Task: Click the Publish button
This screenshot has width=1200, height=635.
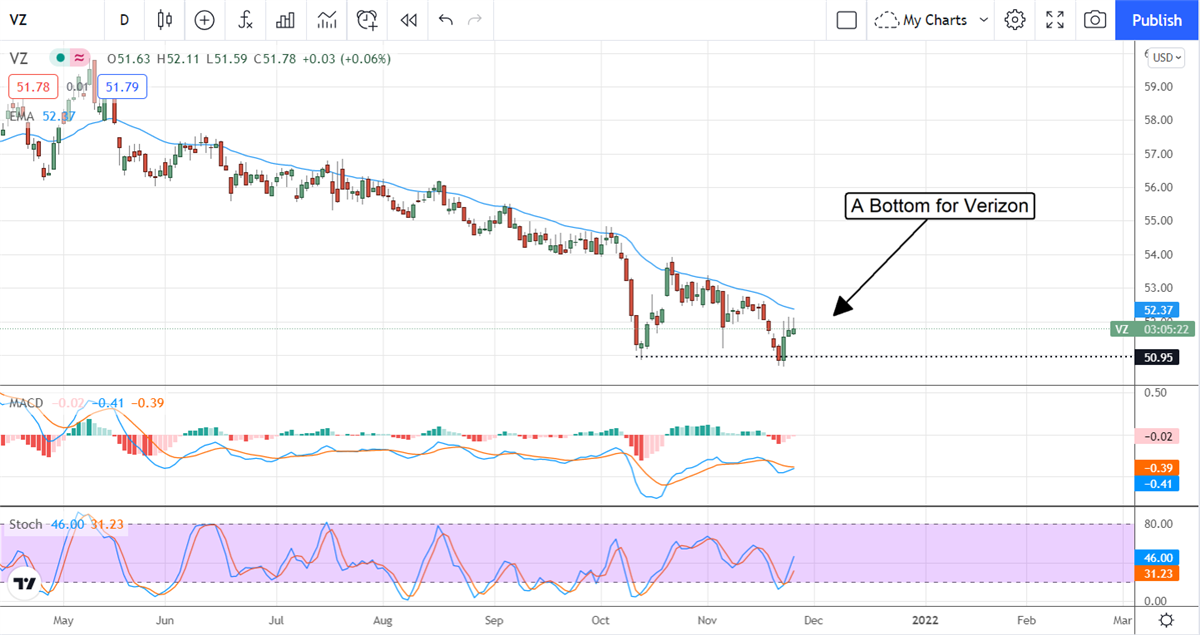Action: (x=1157, y=20)
